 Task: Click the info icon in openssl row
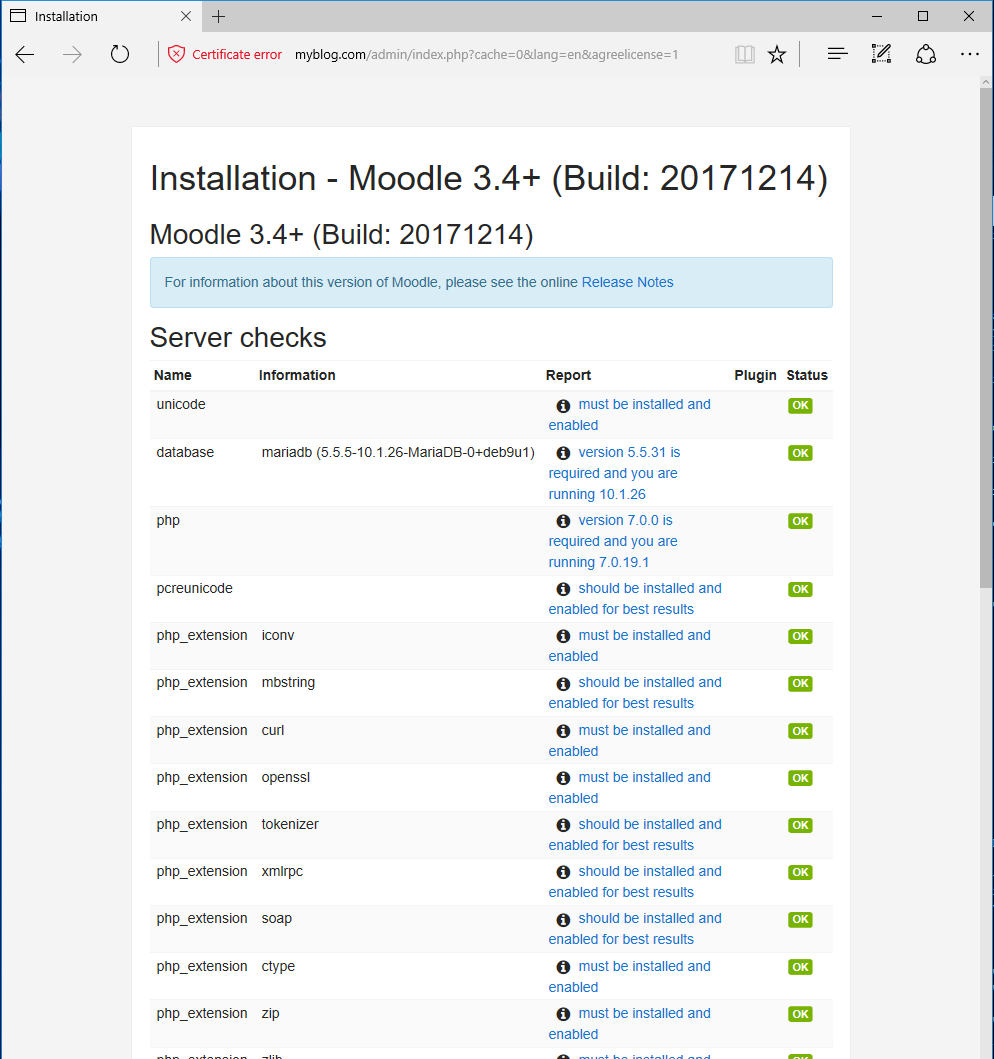pyautogui.click(x=563, y=778)
